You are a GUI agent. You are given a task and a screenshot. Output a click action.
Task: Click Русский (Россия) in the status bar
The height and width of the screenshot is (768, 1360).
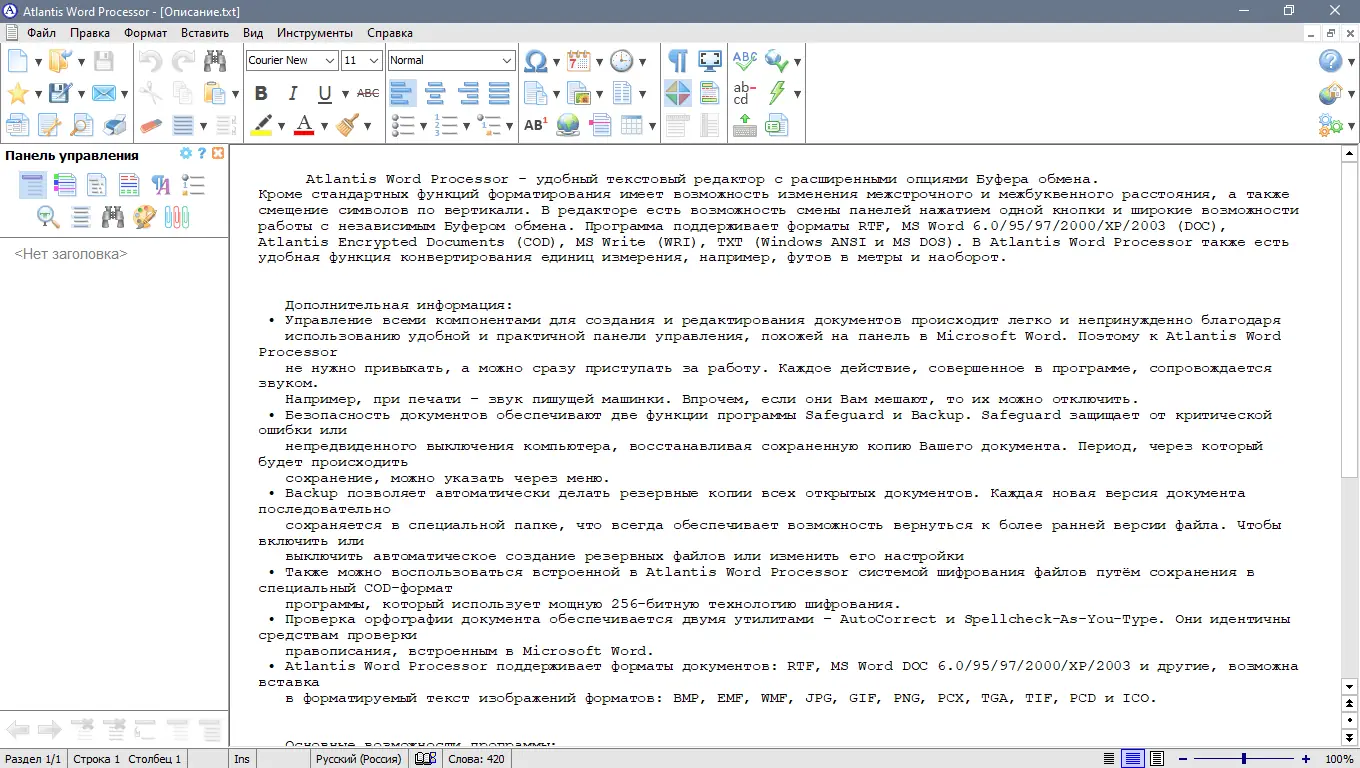click(x=358, y=758)
